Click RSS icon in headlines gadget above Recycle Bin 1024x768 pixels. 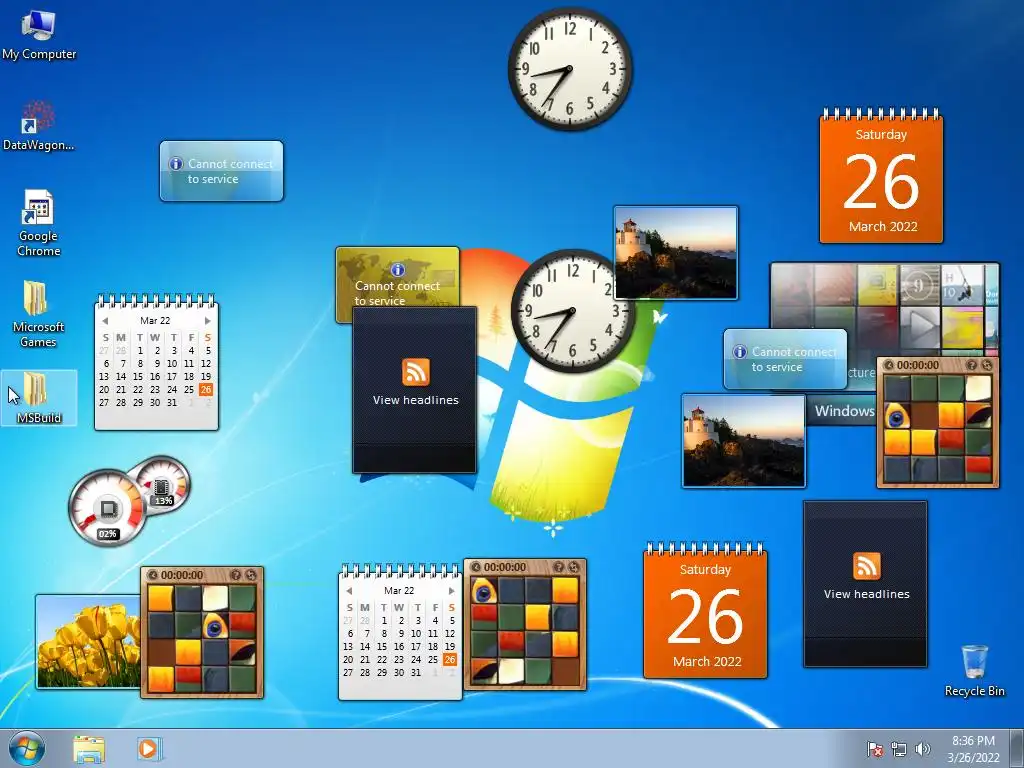pos(866,566)
